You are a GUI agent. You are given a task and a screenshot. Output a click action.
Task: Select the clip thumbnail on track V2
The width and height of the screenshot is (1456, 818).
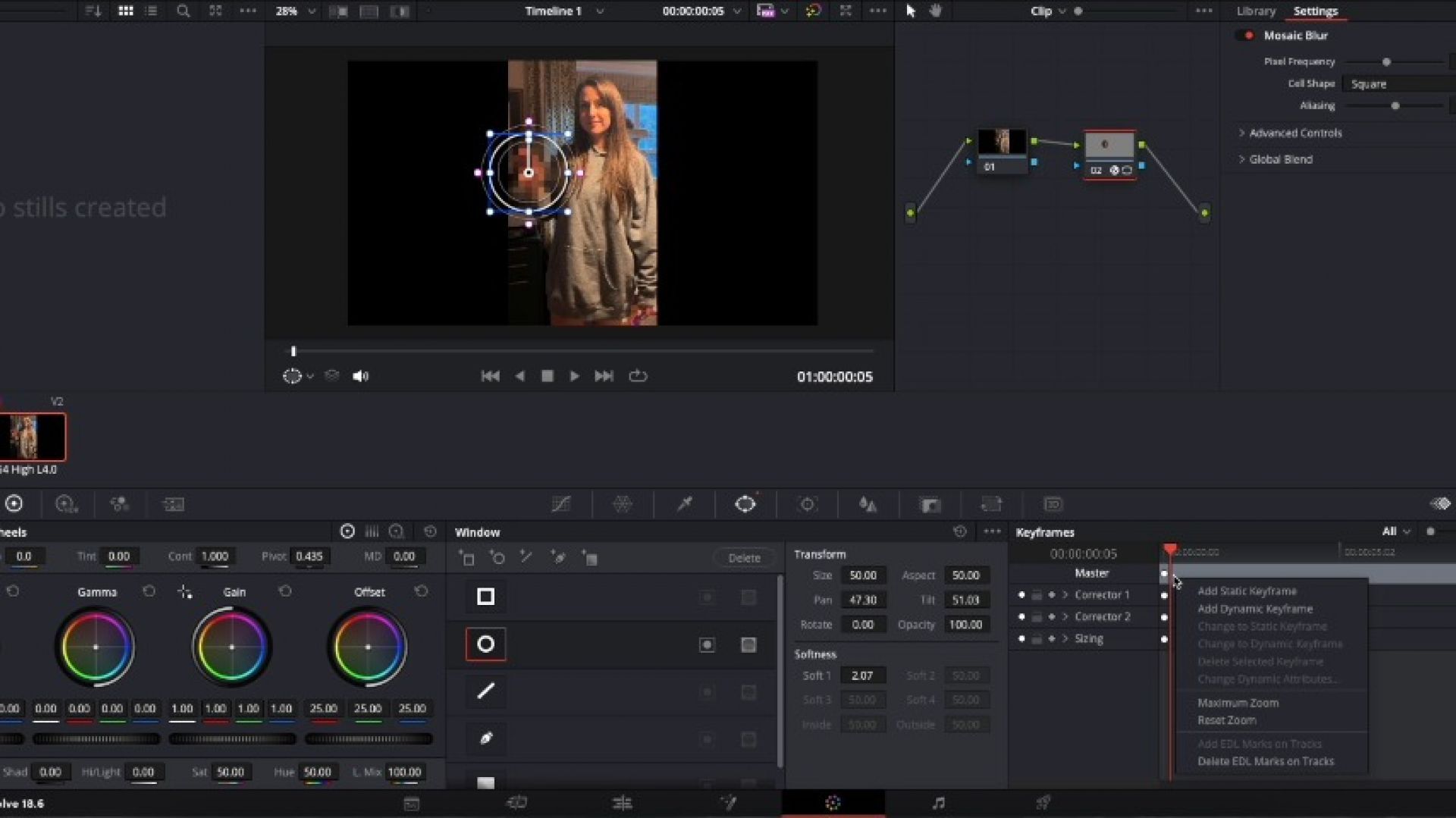click(33, 436)
